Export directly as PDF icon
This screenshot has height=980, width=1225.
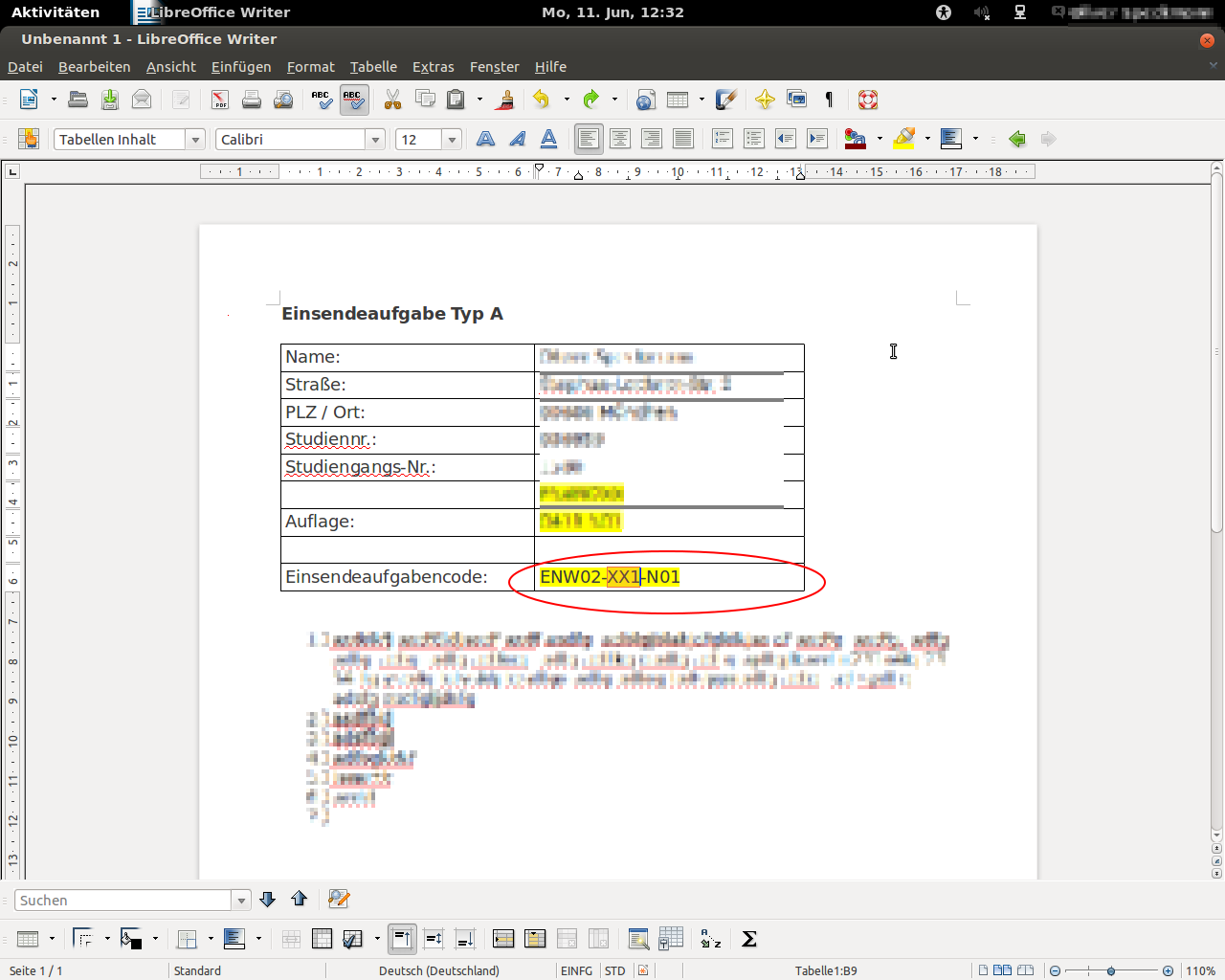[220, 100]
